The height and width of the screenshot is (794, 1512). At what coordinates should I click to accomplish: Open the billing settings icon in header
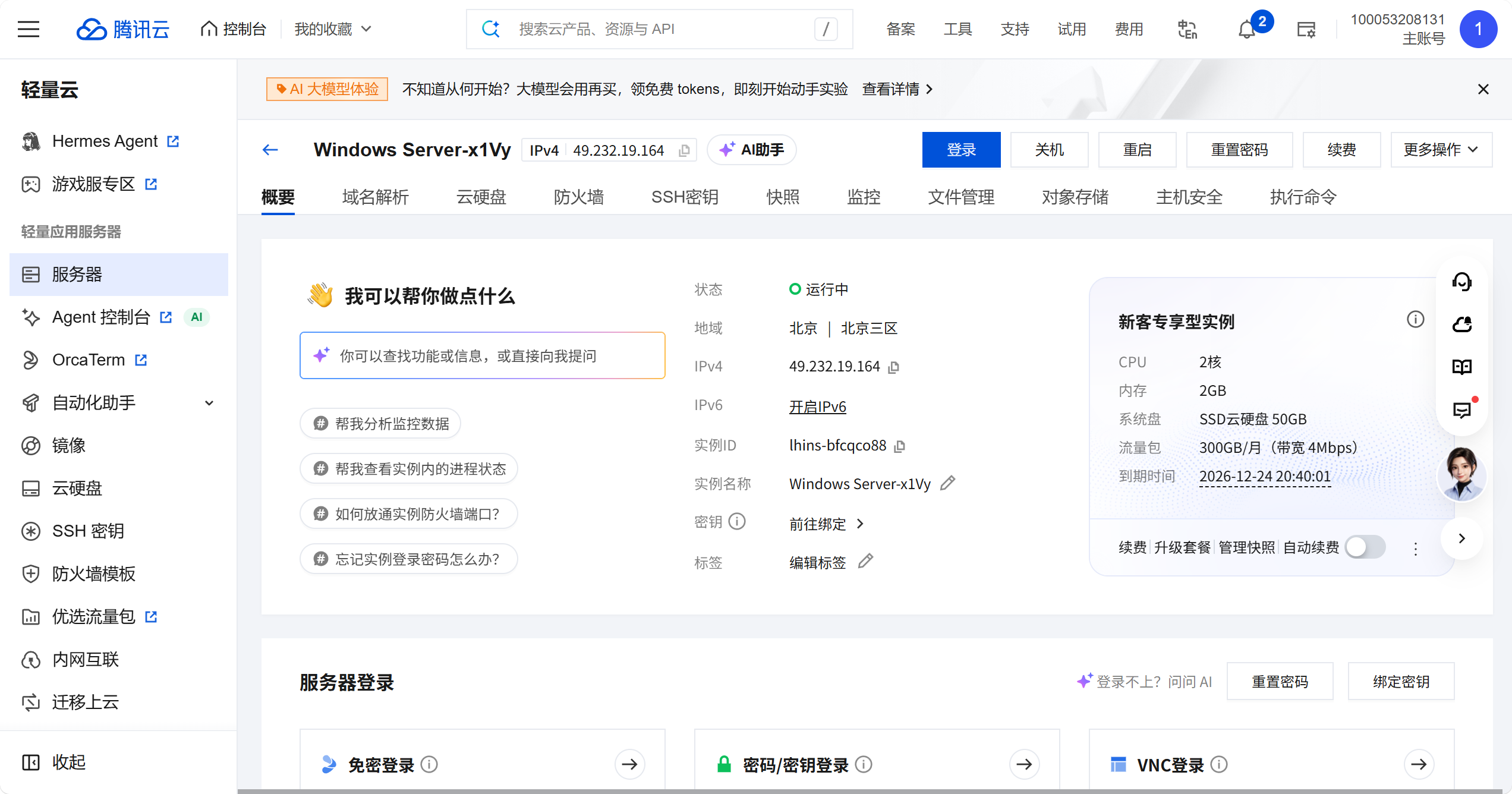1306,29
